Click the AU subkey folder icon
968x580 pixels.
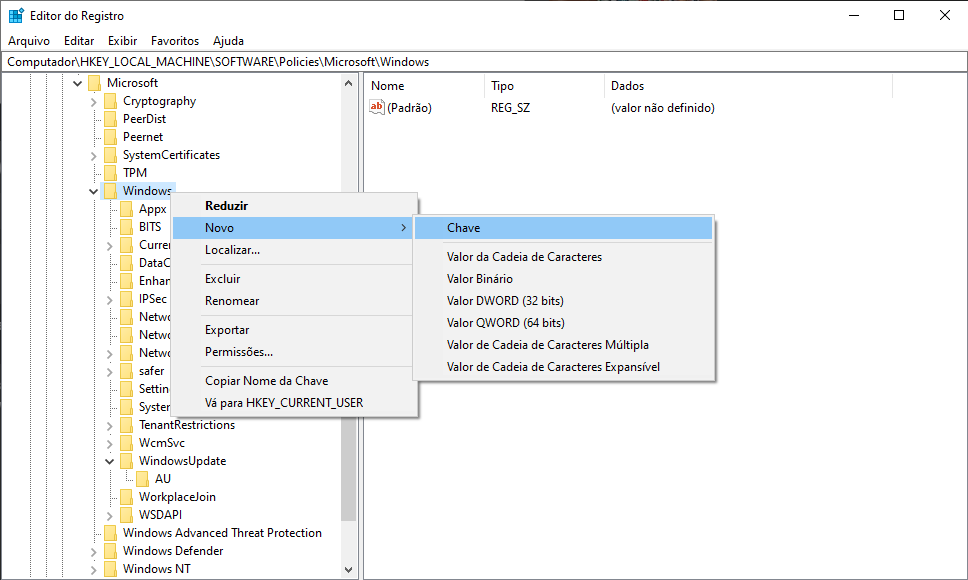pyautogui.click(x=142, y=479)
